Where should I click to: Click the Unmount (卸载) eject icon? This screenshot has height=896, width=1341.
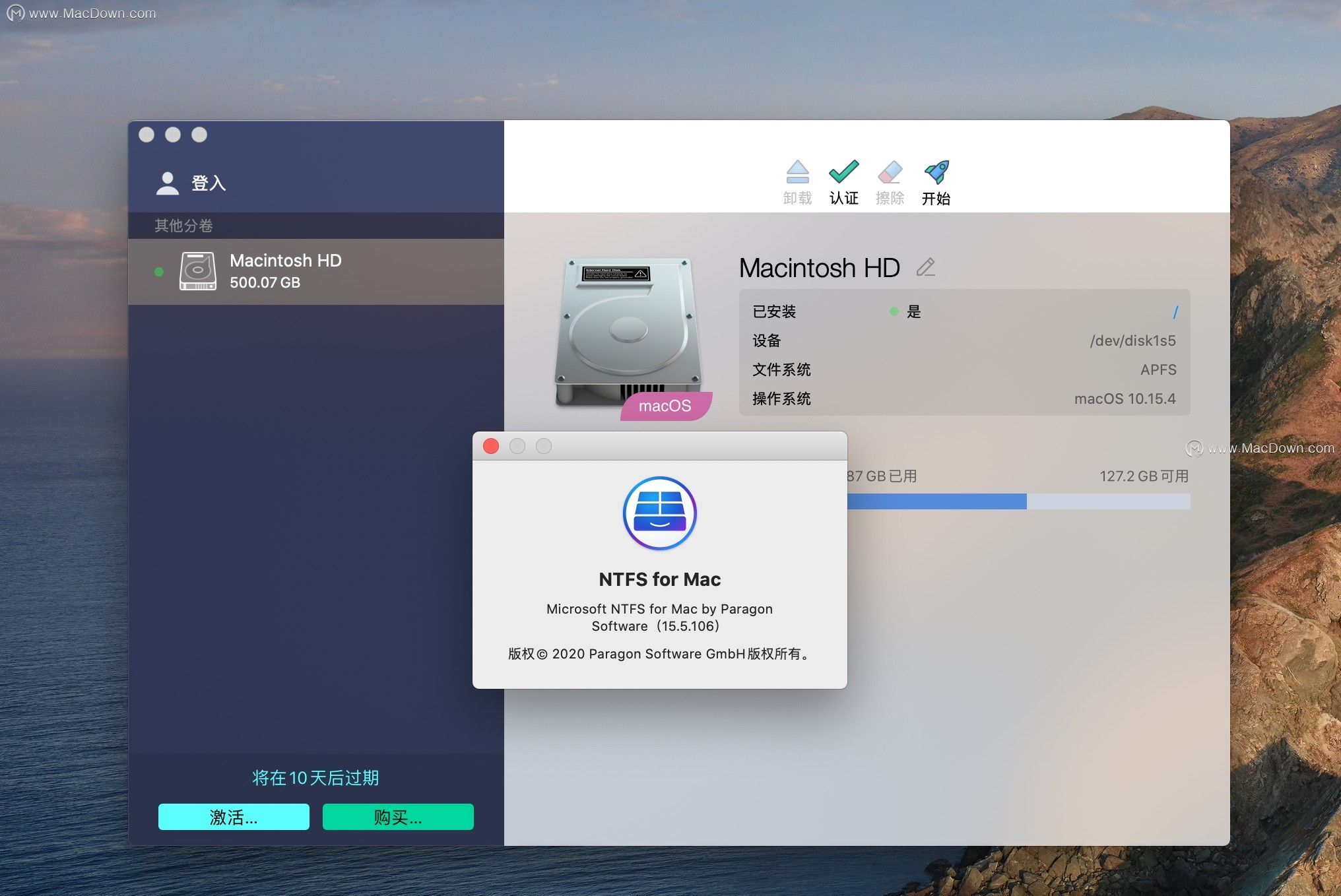pos(797,172)
